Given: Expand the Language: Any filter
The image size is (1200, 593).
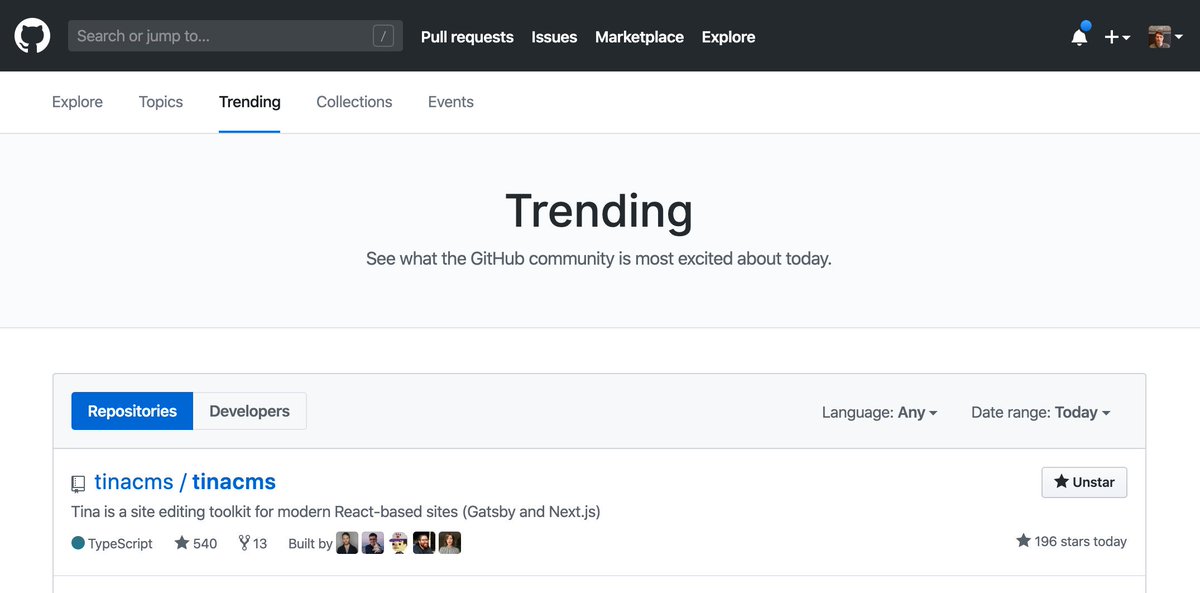Looking at the screenshot, I should click(880, 412).
